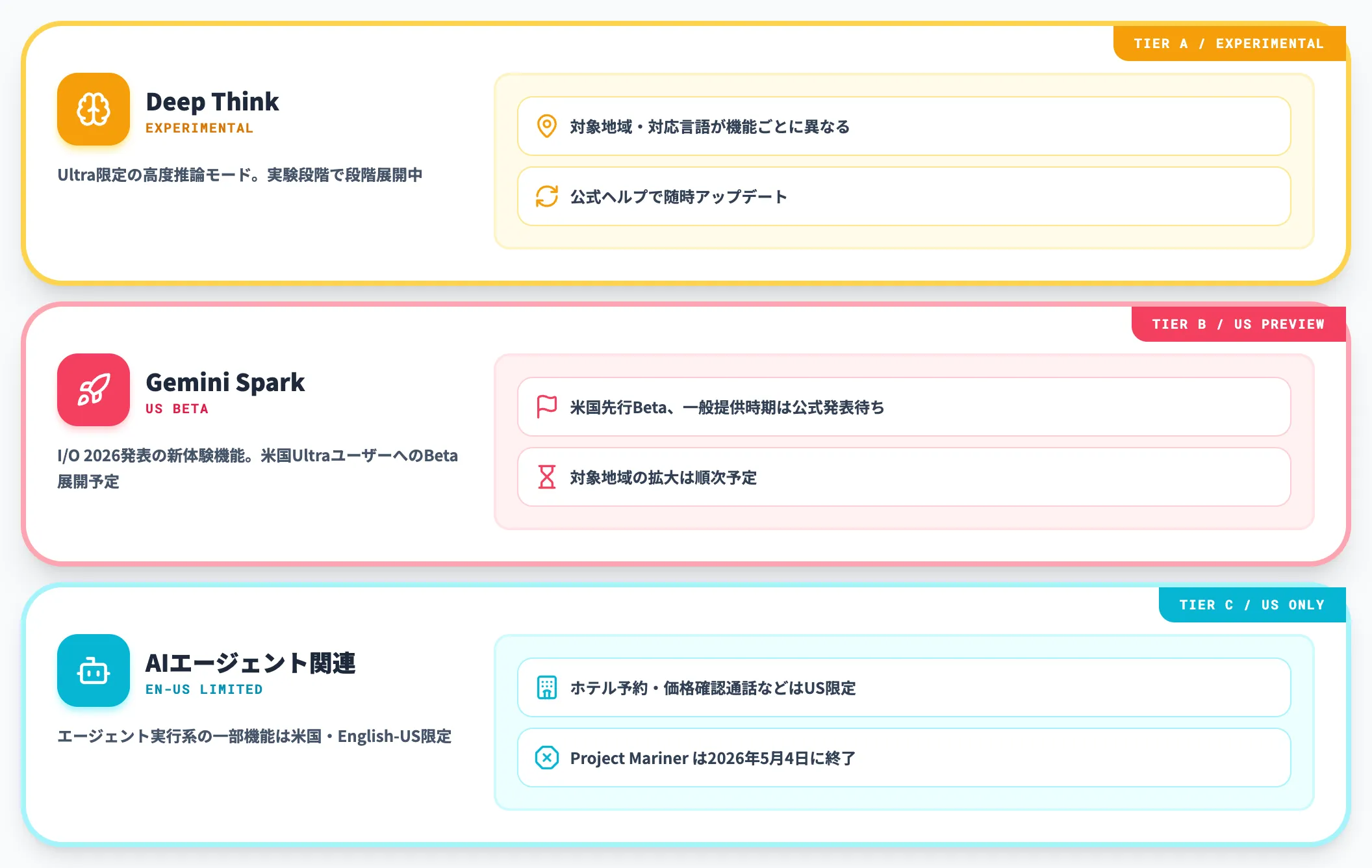This screenshot has height=868, width=1372.
Task: Select the TIER A / EXPERIMENTAL badge
Action: click(x=1229, y=44)
